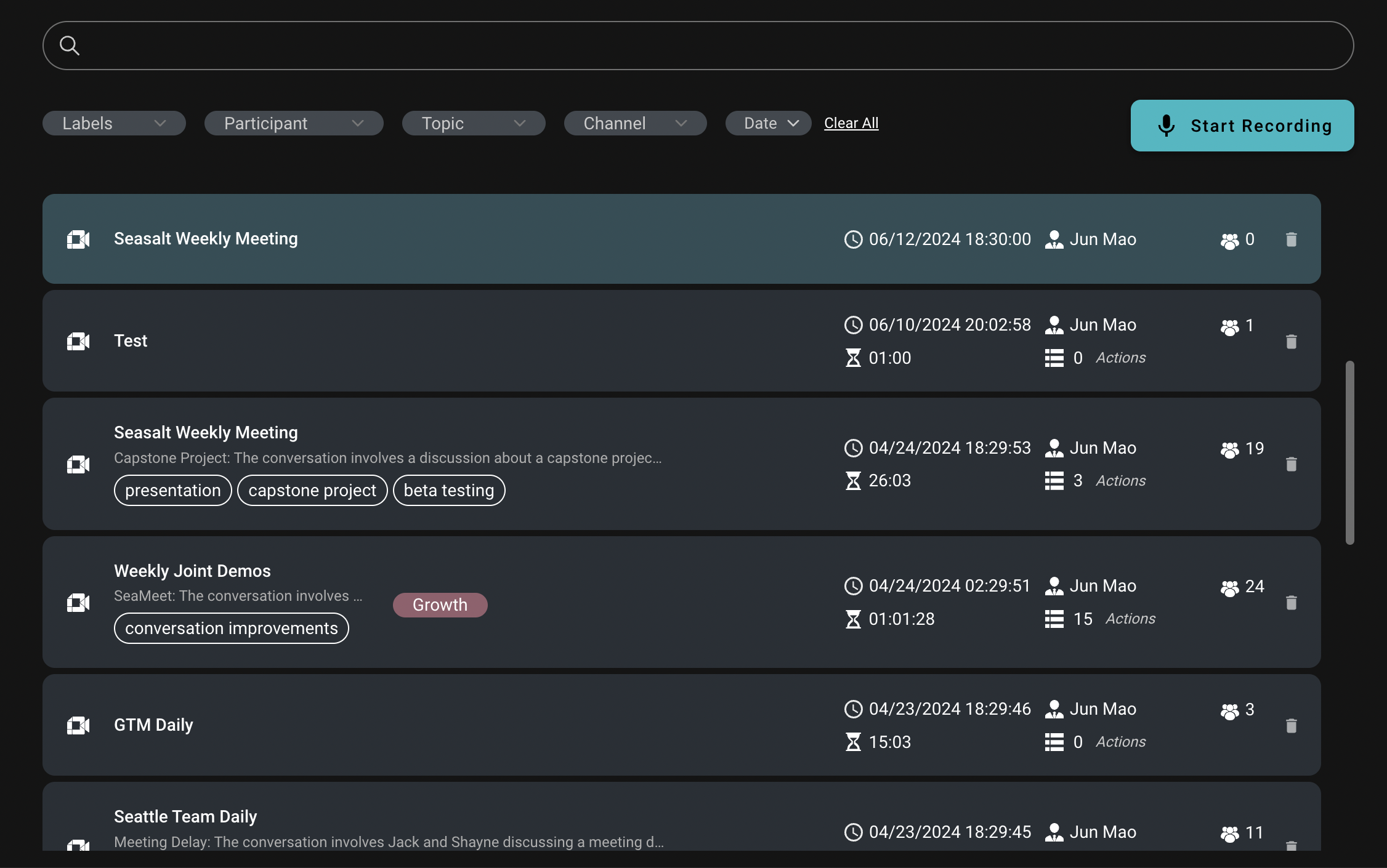Viewport: 1387px width, 868px height.
Task: Open the Date filter dropdown
Action: tap(768, 123)
